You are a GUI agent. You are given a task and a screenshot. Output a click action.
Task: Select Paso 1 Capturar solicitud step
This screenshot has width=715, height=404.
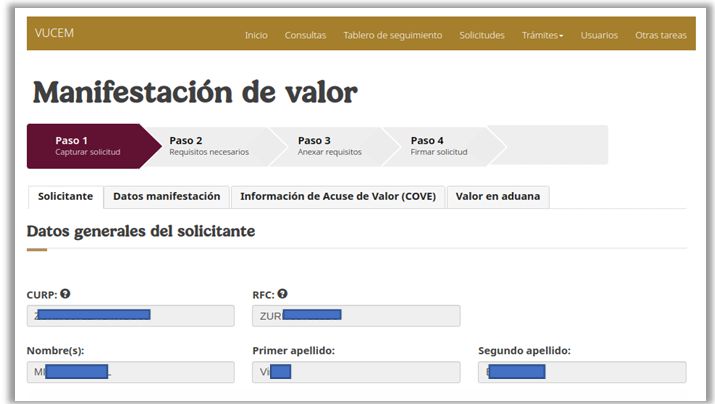[86, 146]
